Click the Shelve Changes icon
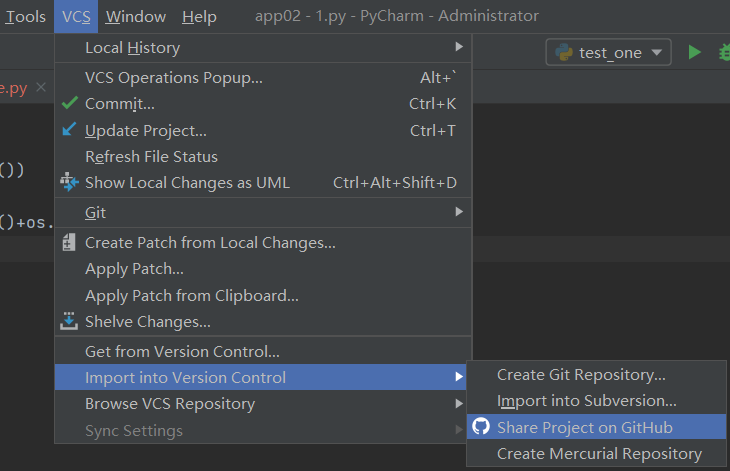Screen dimensions: 730x471 click(x=69, y=321)
